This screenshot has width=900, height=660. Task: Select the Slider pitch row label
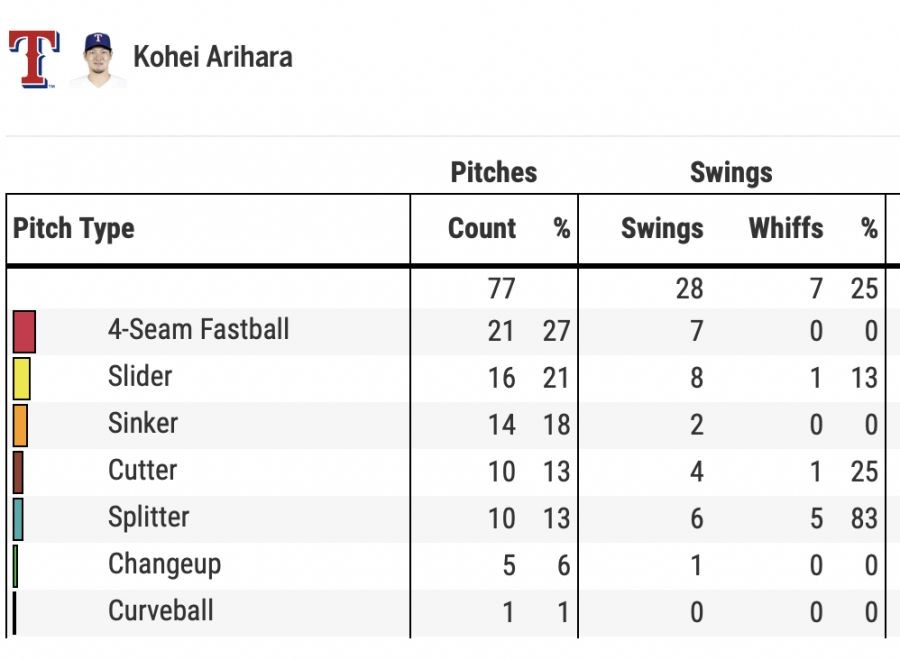(x=140, y=376)
